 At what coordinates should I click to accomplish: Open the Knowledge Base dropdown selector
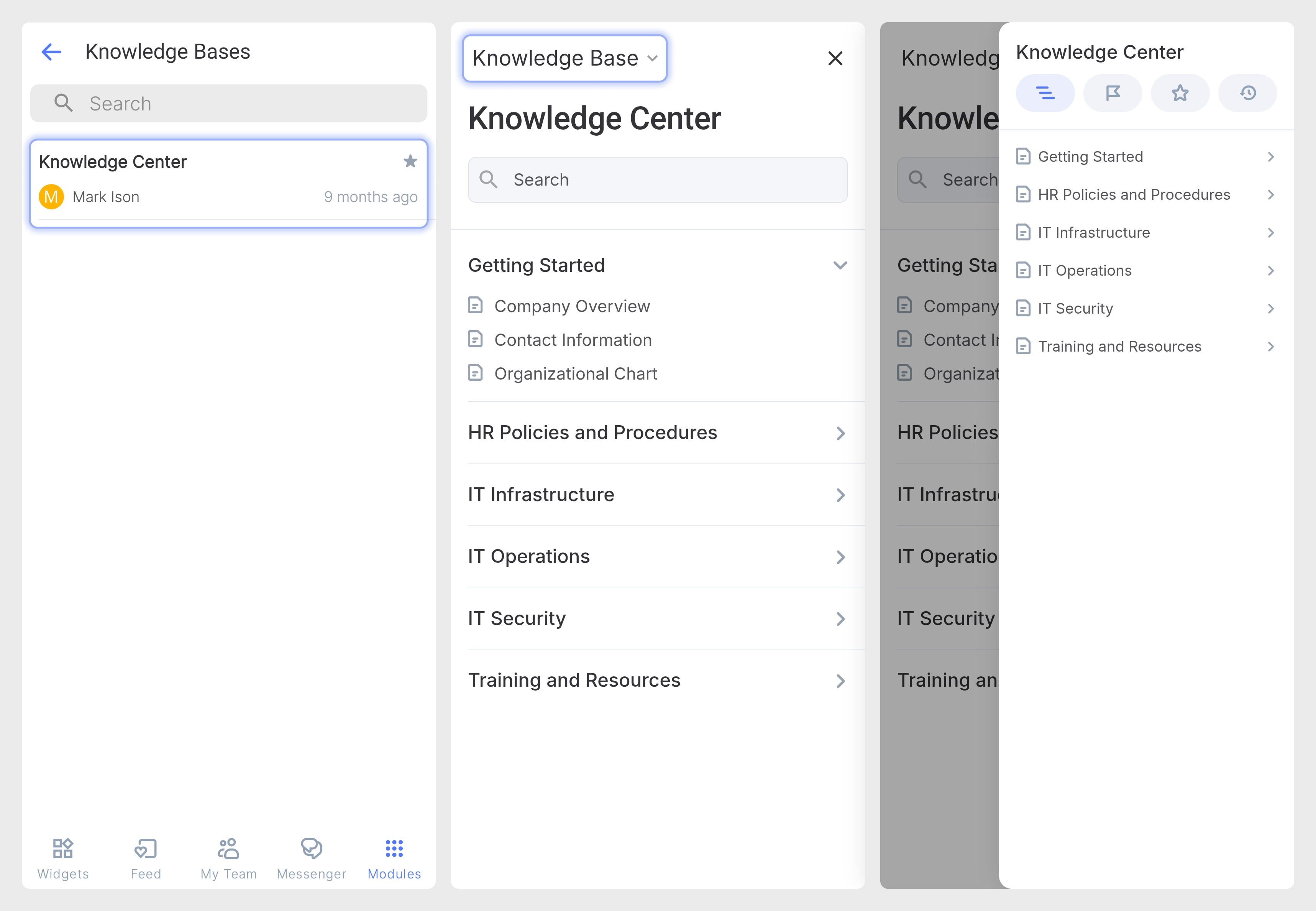[x=564, y=58]
